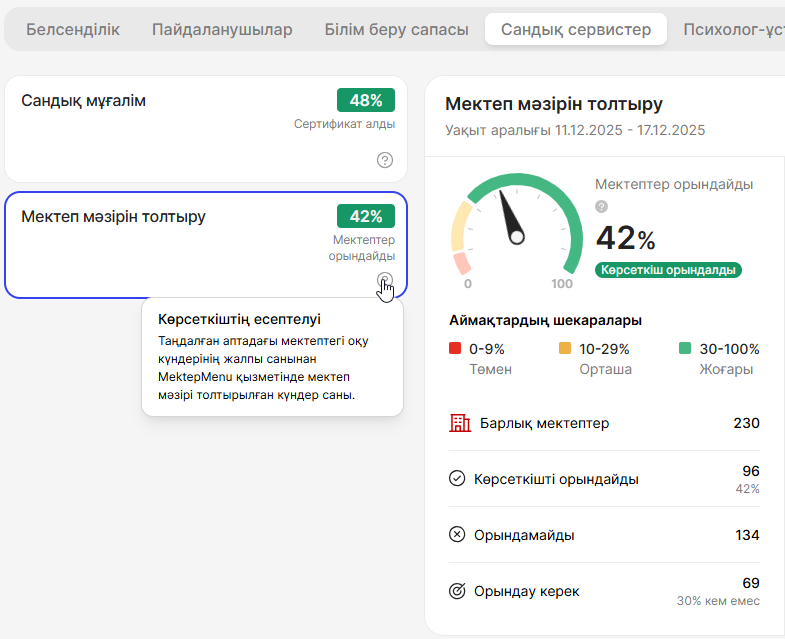This screenshot has width=785, height=639.
Task: Open the Білім беру сапасы tab
Action: coord(396,30)
